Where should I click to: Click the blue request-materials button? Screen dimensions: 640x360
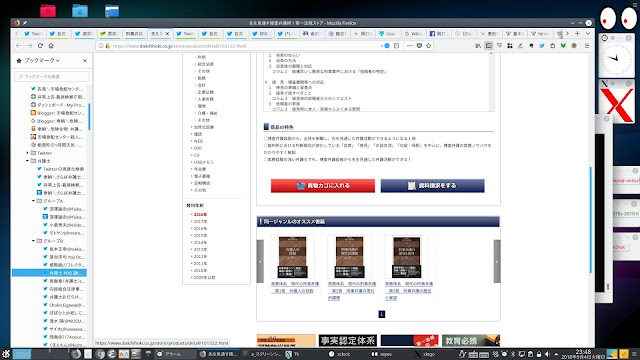click(433, 186)
